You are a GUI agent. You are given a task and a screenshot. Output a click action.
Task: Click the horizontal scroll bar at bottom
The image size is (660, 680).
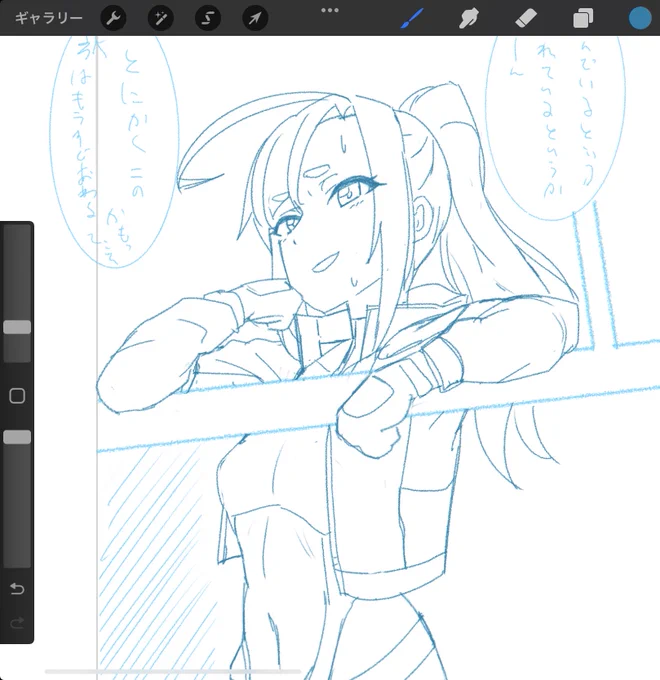click(173, 672)
